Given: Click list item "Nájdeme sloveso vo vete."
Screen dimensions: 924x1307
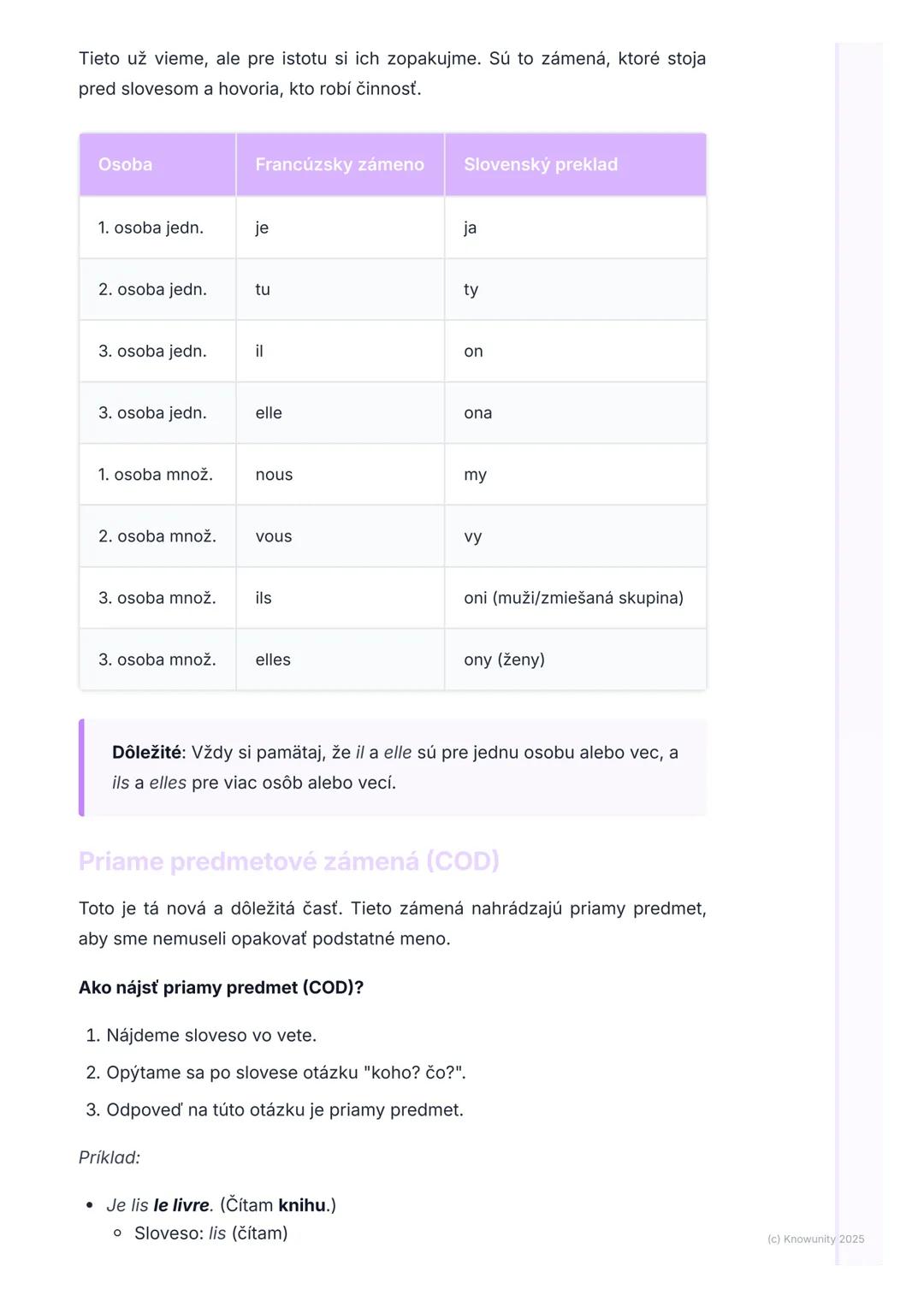Looking at the screenshot, I should pyautogui.click(x=211, y=1035).
